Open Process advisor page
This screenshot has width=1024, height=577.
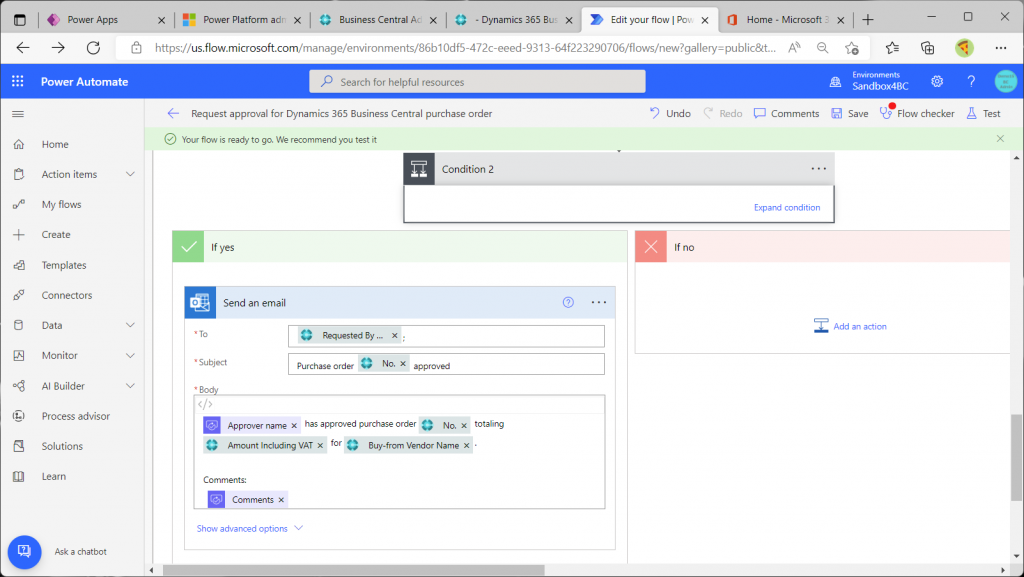pyautogui.click(x=76, y=416)
